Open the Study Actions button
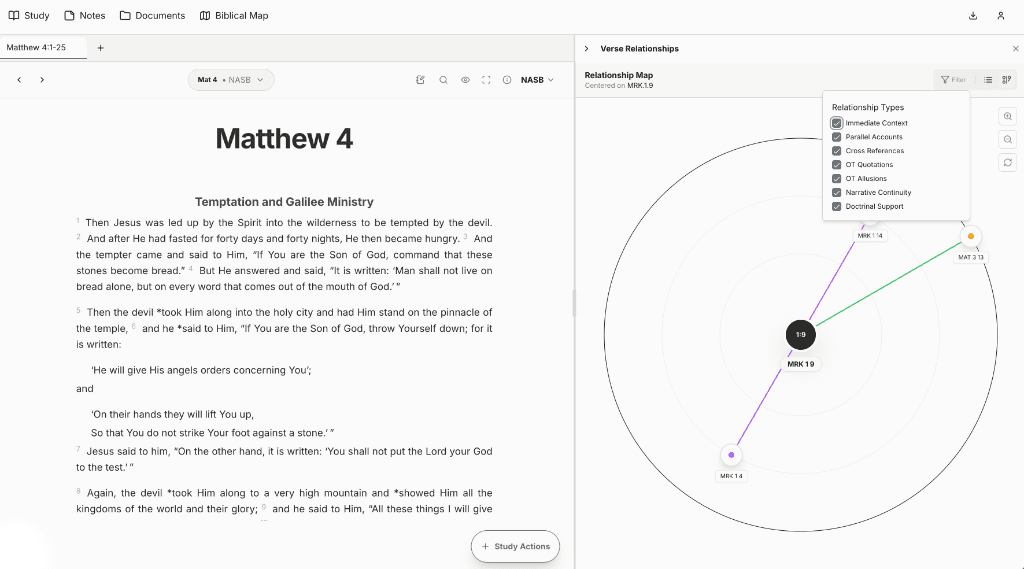 [515, 546]
